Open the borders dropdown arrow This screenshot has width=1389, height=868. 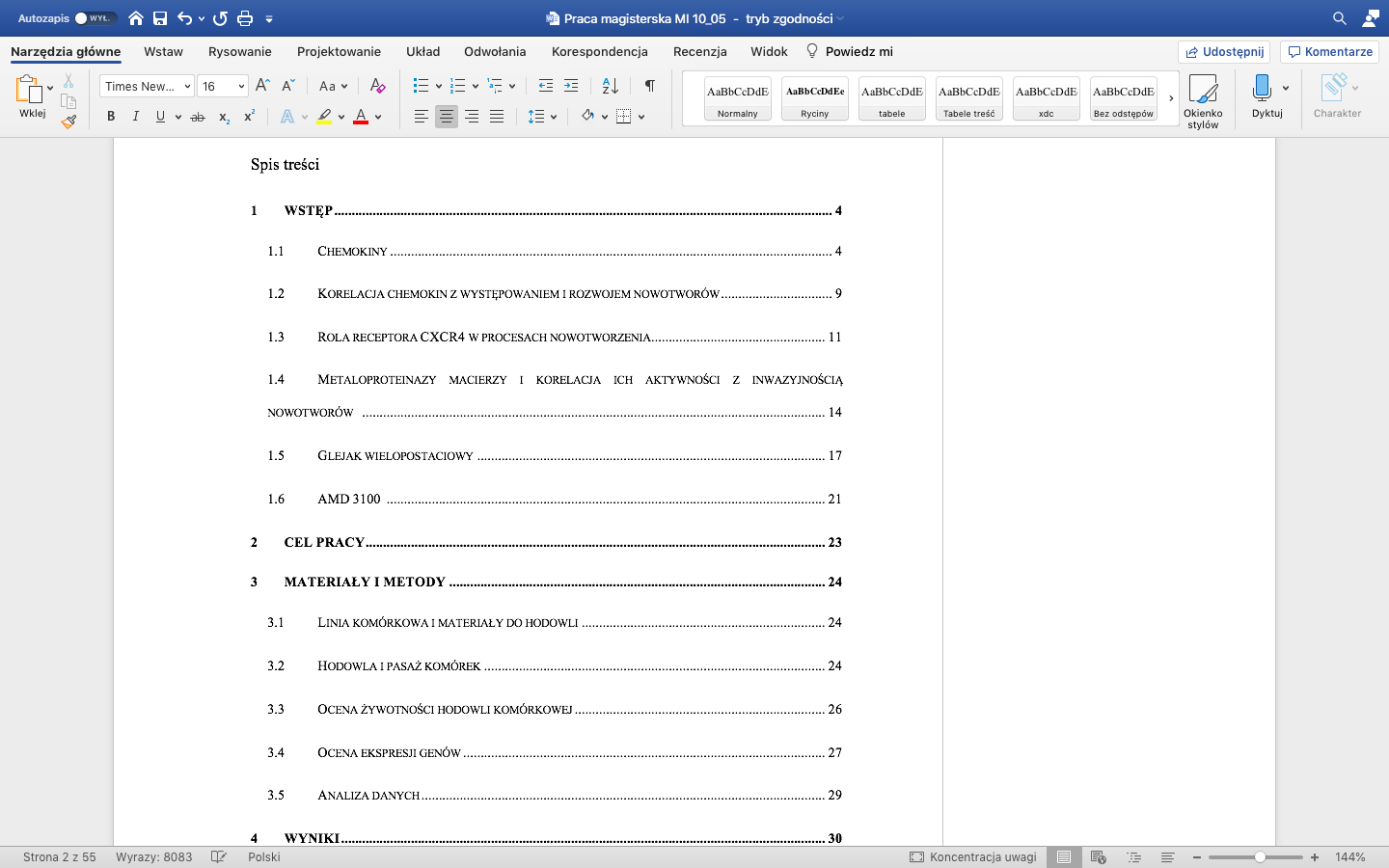coord(641,117)
